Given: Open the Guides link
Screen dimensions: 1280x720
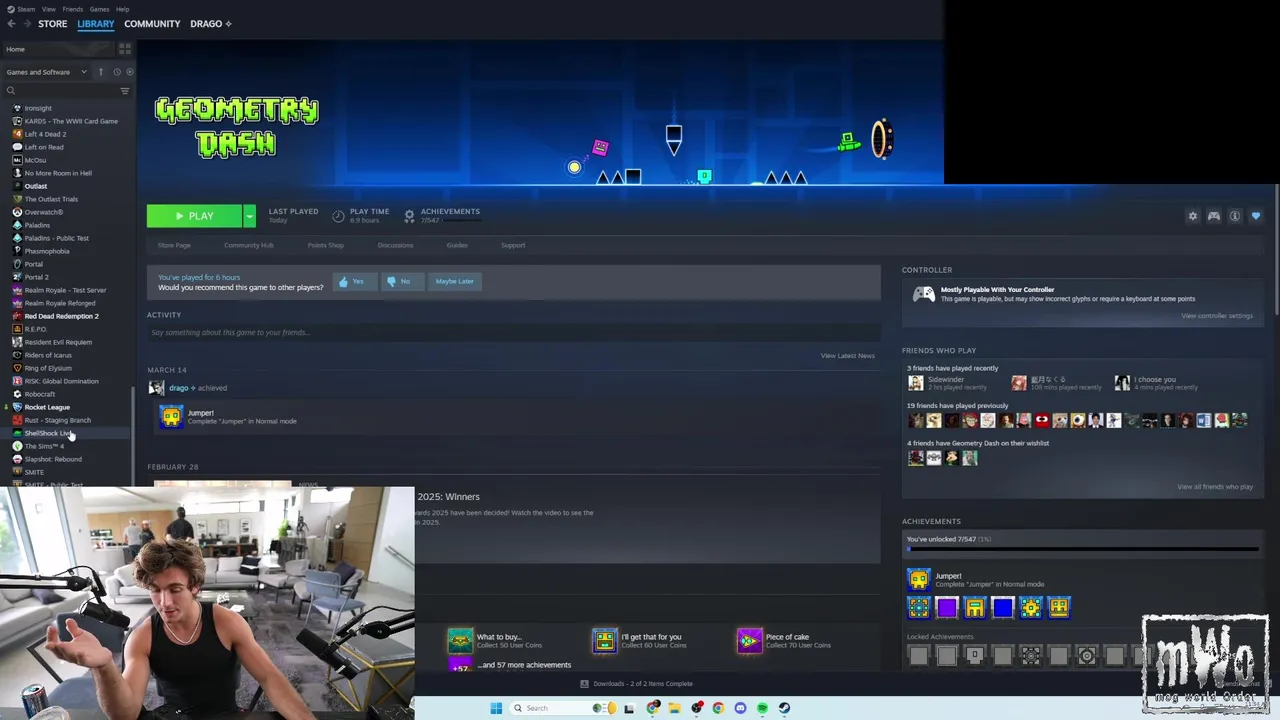Looking at the screenshot, I should pyautogui.click(x=457, y=245).
